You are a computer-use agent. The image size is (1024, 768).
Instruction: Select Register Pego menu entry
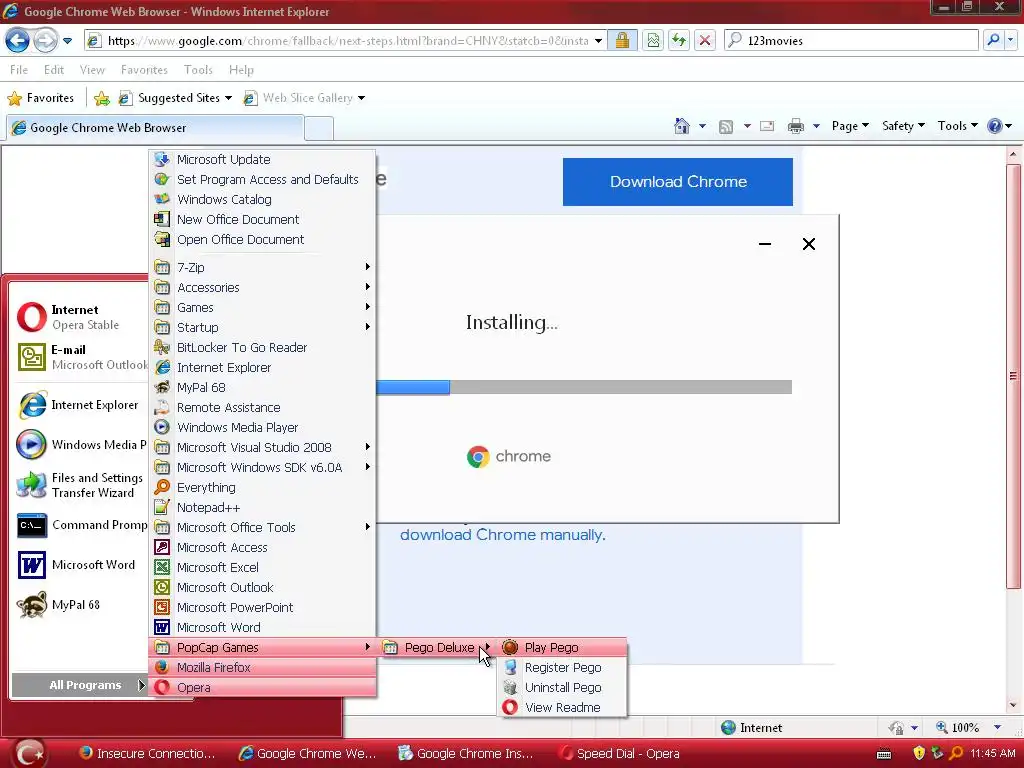click(x=562, y=667)
